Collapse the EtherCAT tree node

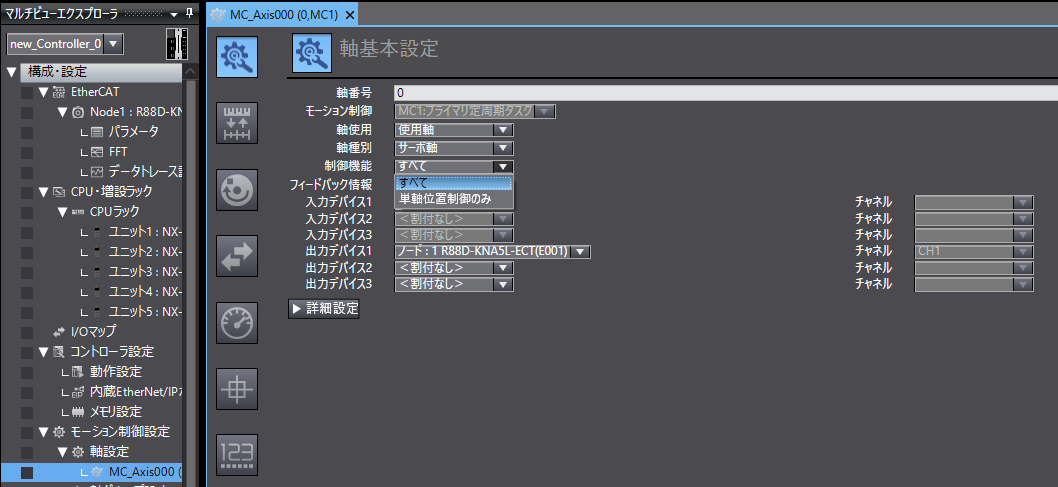coord(44,92)
